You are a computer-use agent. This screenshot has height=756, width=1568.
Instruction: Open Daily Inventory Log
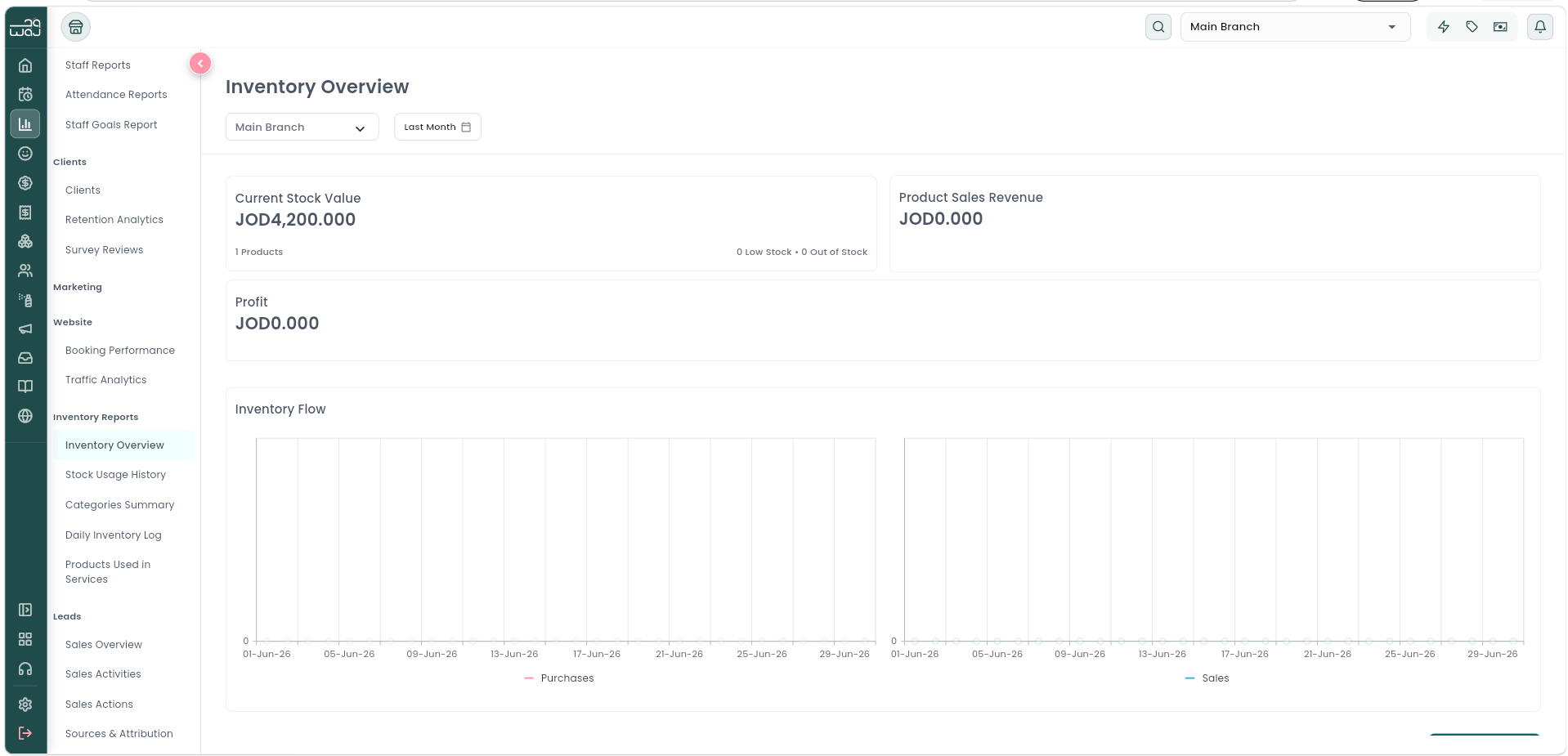(x=114, y=535)
